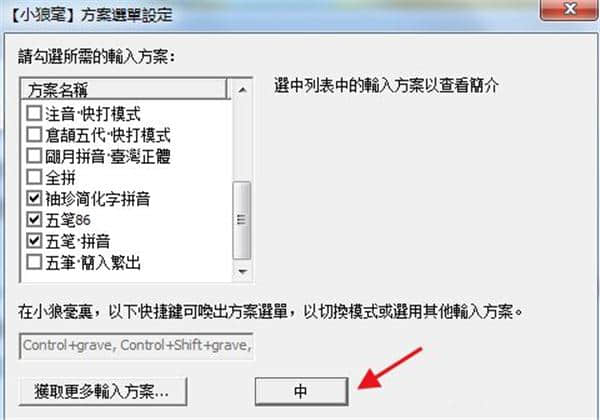Viewport: 600px width, 420px height.
Task: Select the 全拼 list item label
Action: point(60,177)
